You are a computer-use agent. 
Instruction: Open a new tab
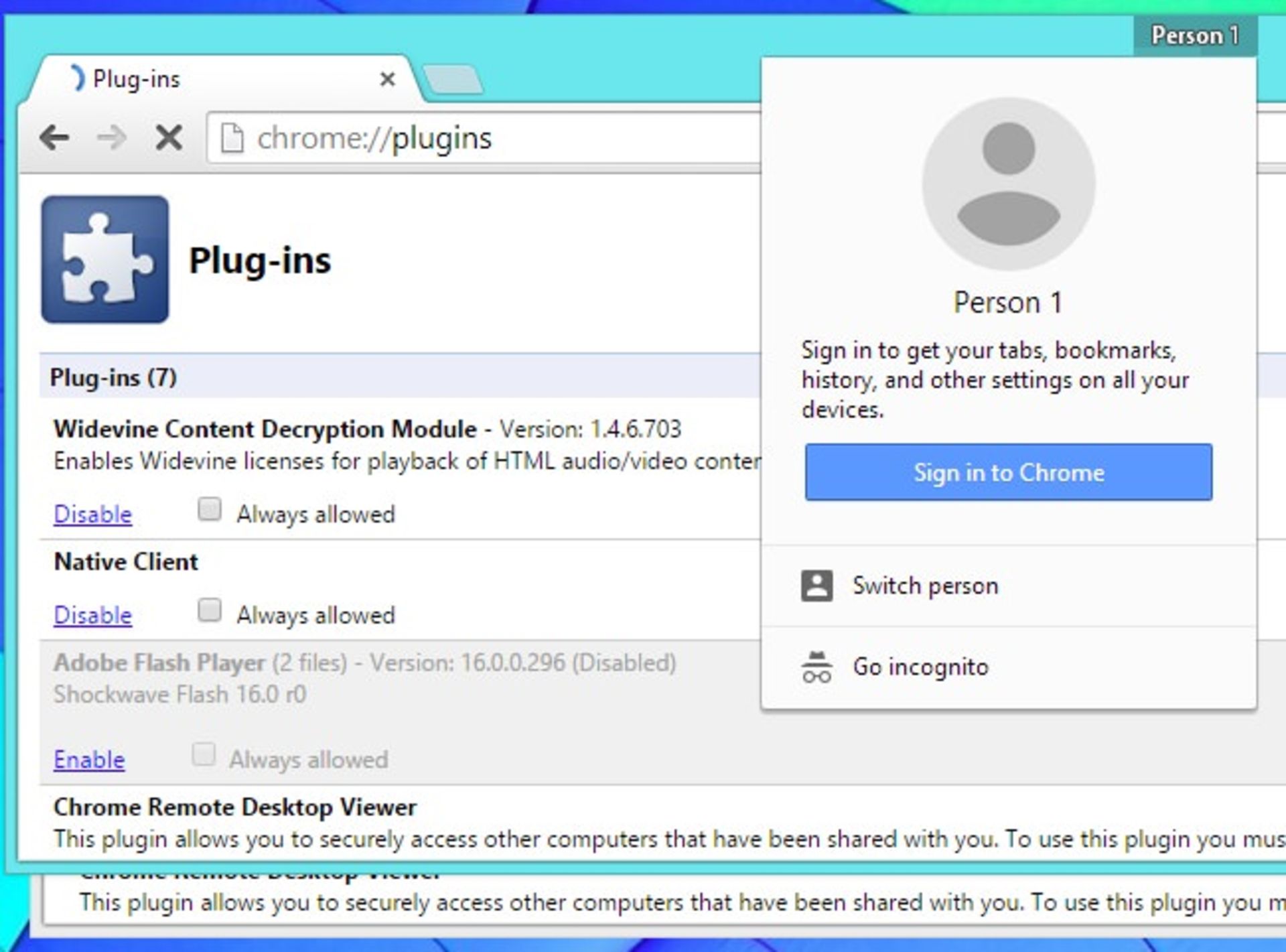453,80
